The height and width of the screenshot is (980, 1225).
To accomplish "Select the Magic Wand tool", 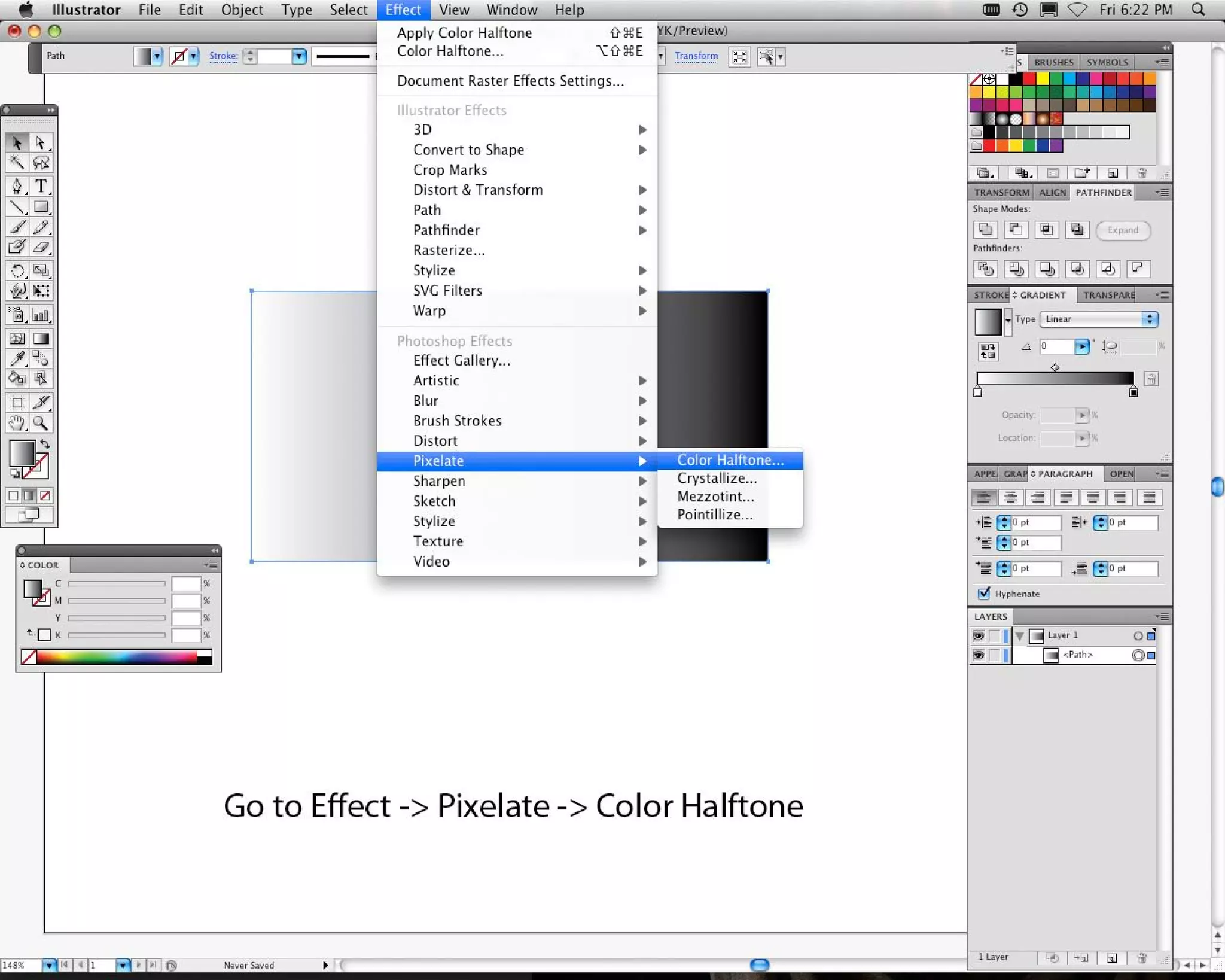I will click(17, 162).
